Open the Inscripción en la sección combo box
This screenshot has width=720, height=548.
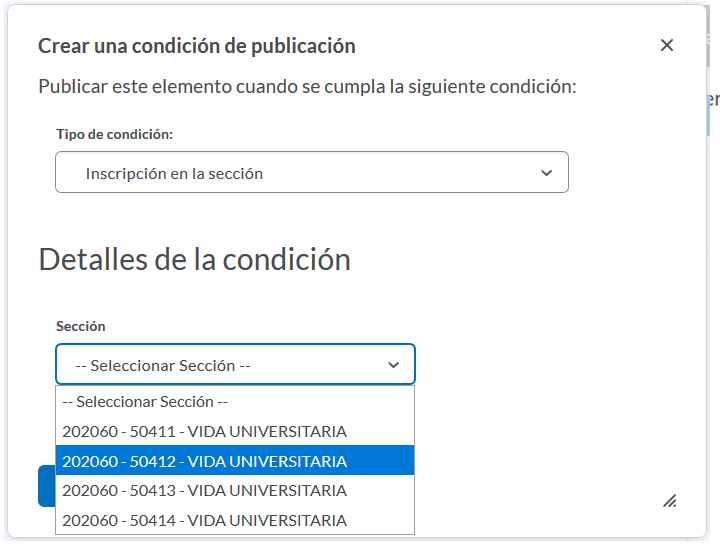pyautogui.click(x=310, y=173)
